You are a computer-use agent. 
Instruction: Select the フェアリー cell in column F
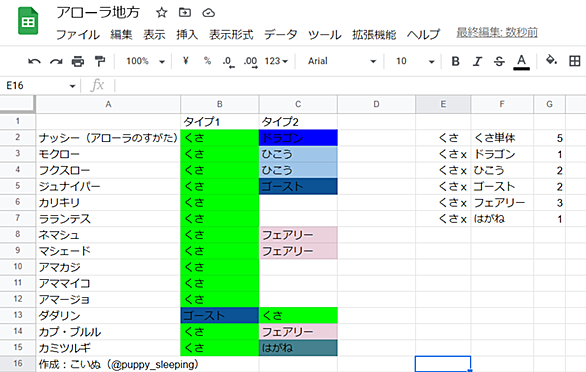click(502, 202)
